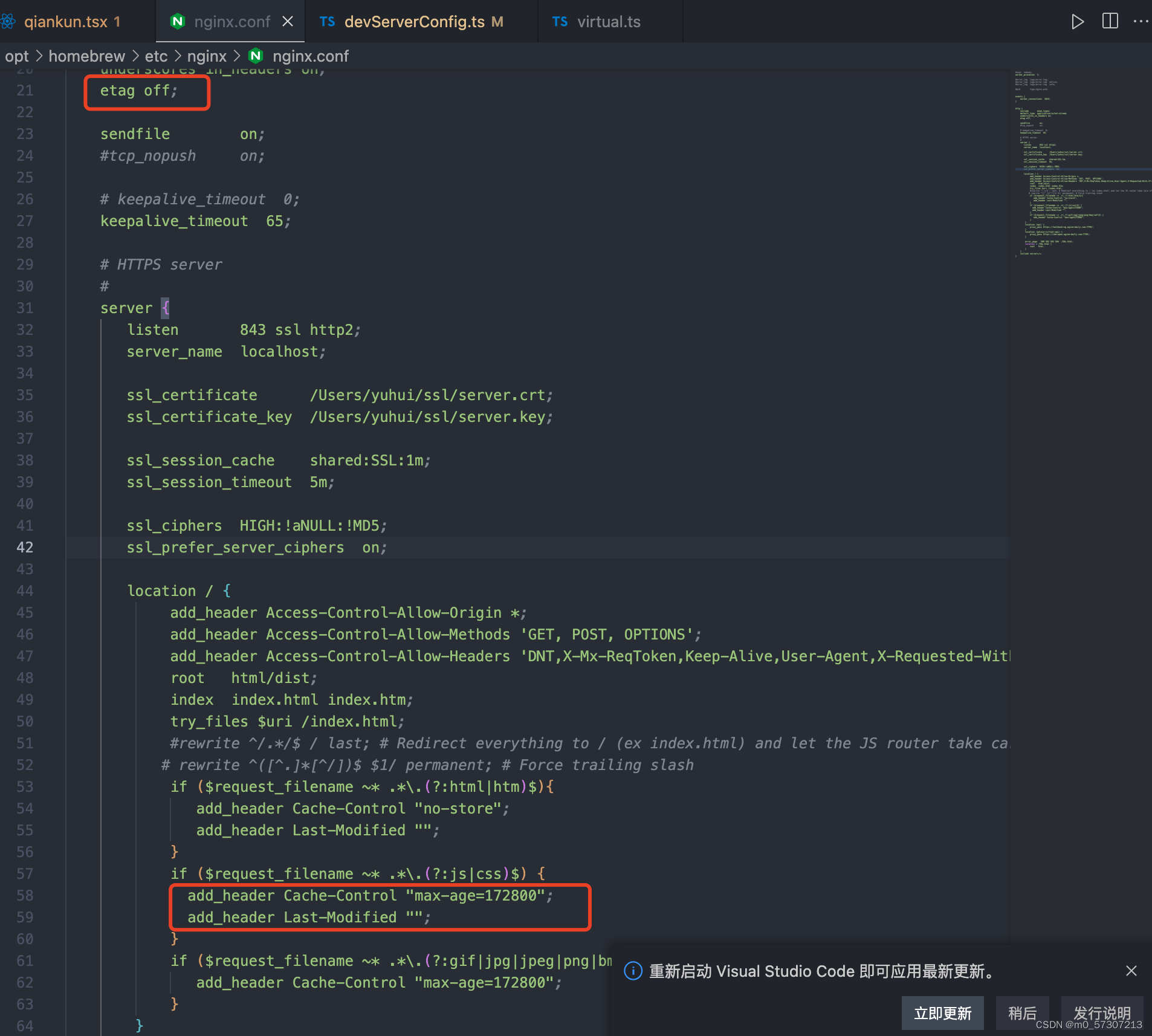
Task: Select the 'nginx.conf' breadcrumb file segment
Action: [x=311, y=56]
